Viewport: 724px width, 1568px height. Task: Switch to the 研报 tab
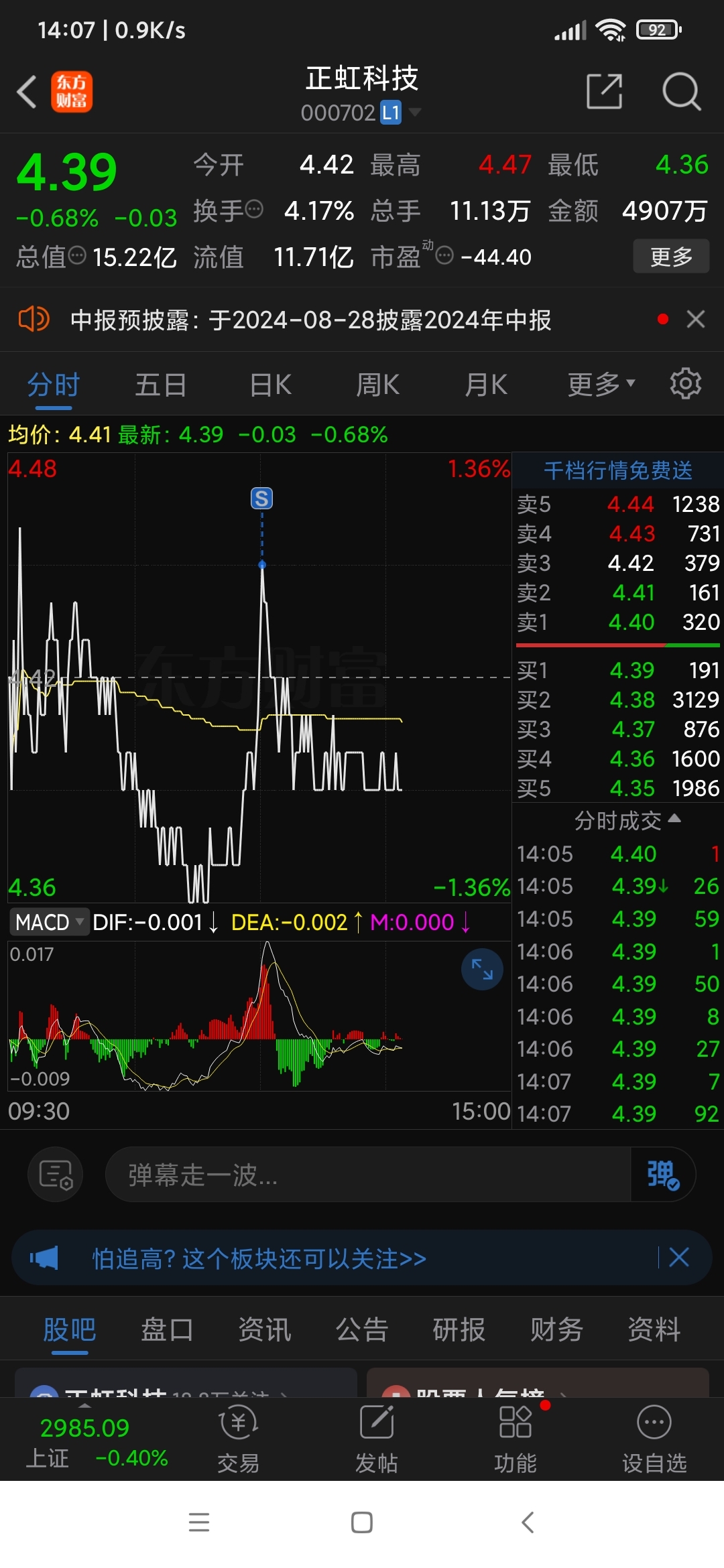click(459, 1329)
